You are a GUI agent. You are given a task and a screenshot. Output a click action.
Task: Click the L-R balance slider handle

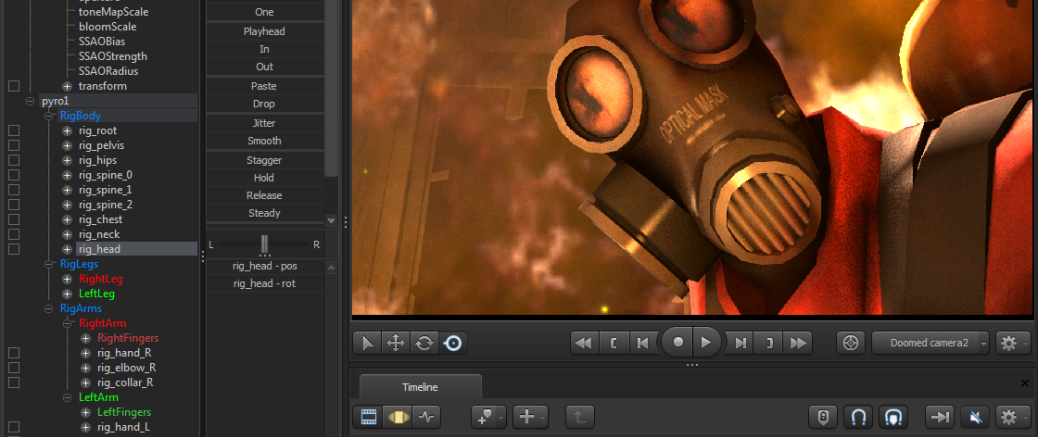click(x=265, y=244)
